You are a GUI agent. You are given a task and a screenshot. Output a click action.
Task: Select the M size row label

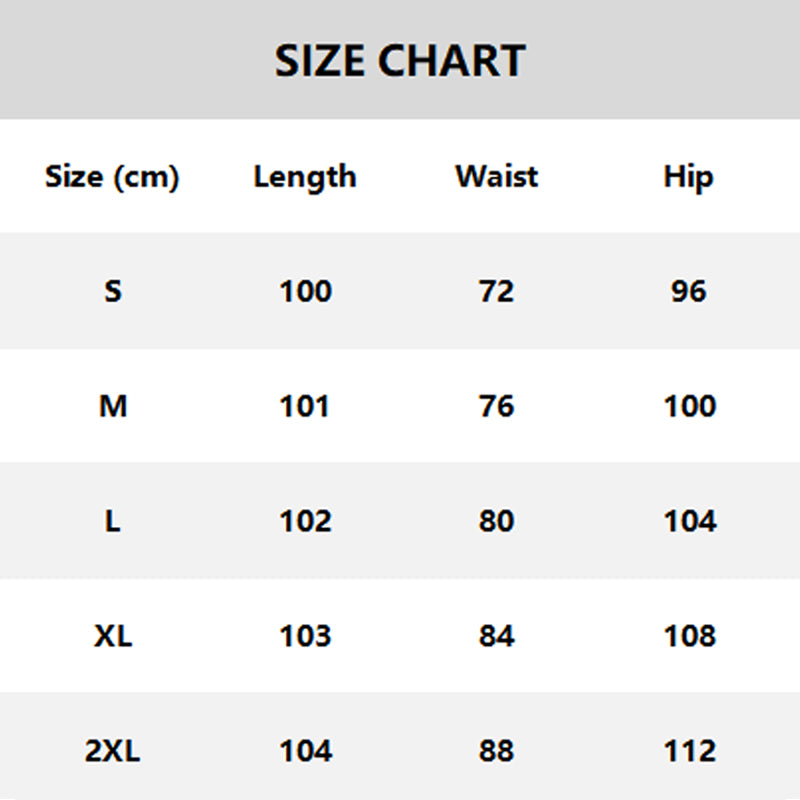tap(112, 406)
